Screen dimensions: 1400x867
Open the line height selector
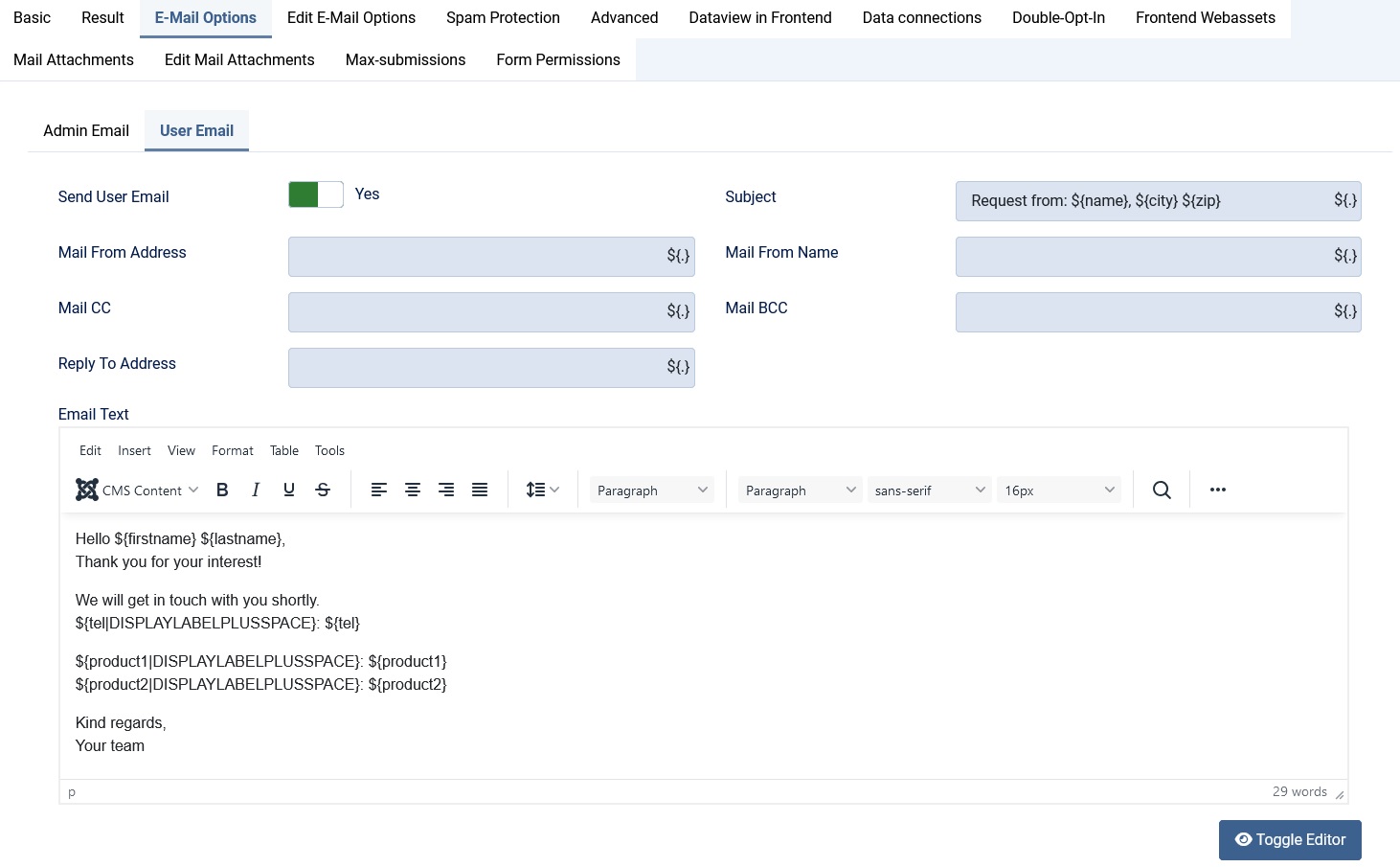tap(542, 490)
